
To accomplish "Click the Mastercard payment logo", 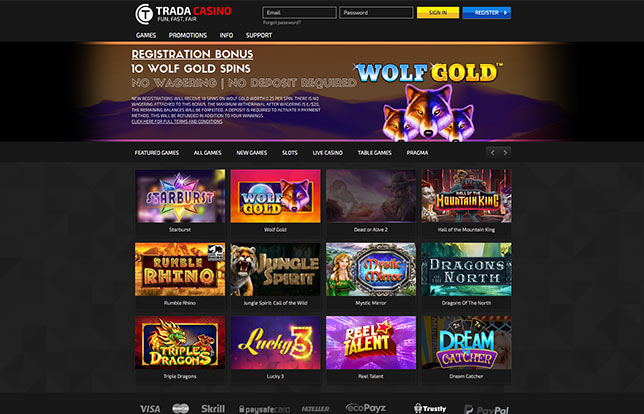I will coord(180,408).
